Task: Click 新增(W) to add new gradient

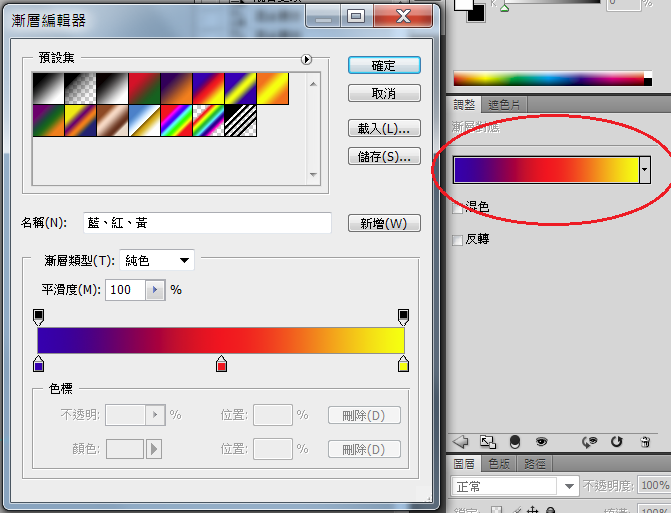Action: pos(384,223)
